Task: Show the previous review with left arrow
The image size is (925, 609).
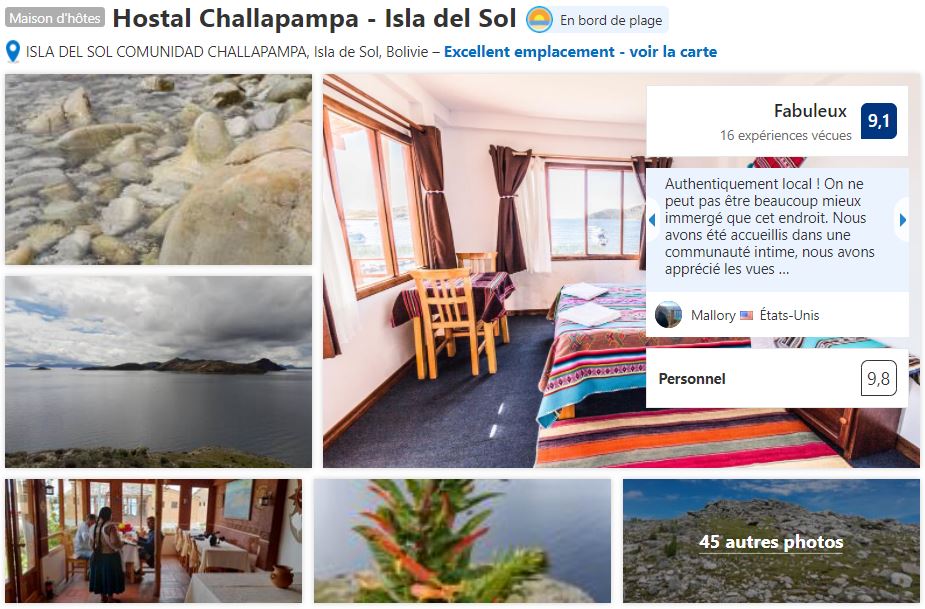Action: pos(652,220)
